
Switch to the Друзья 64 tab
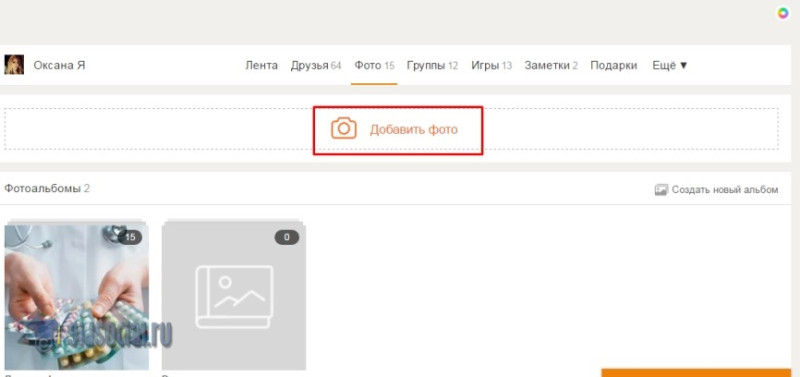(316, 65)
